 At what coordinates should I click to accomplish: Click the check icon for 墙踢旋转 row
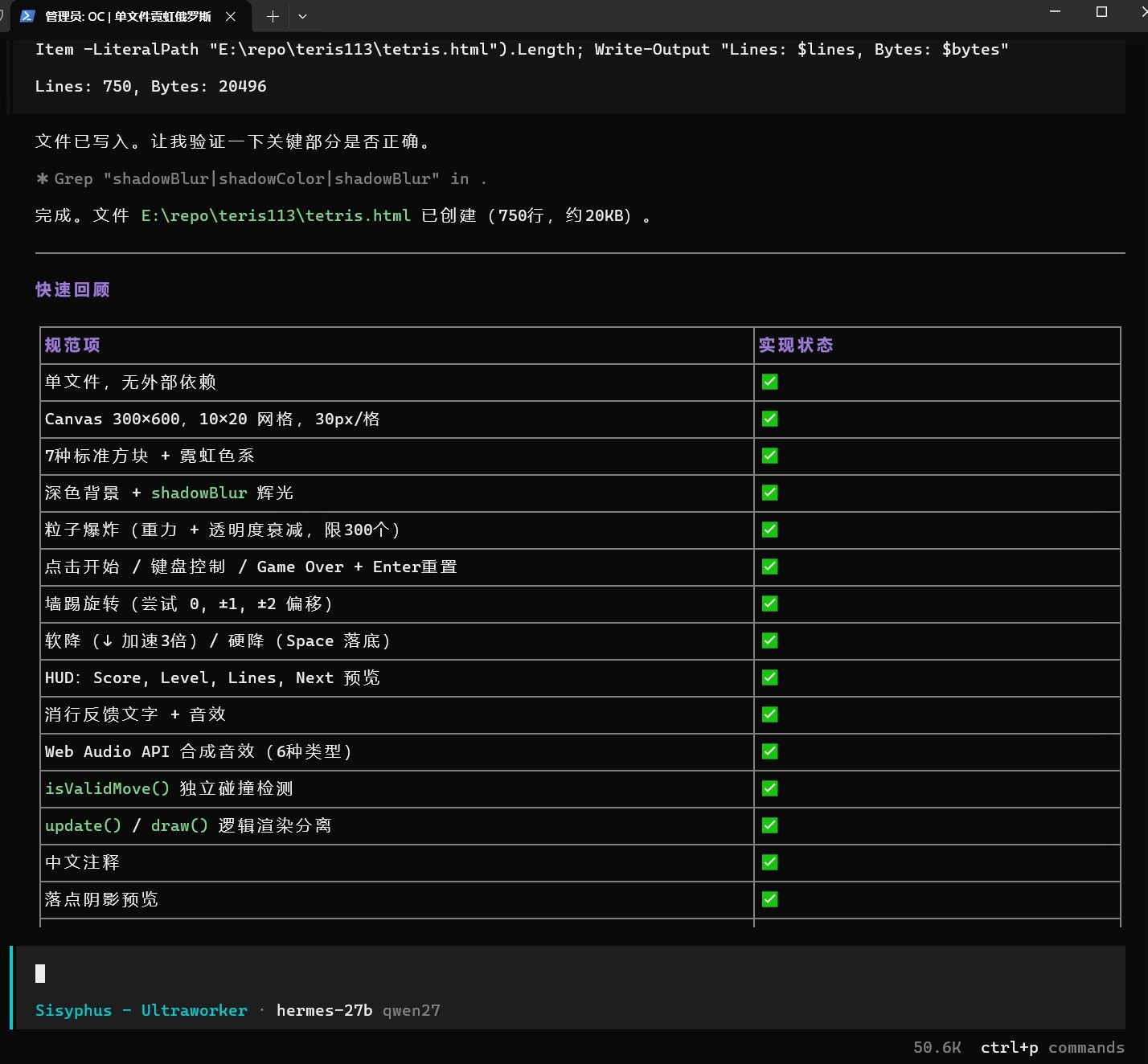(x=769, y=604)
